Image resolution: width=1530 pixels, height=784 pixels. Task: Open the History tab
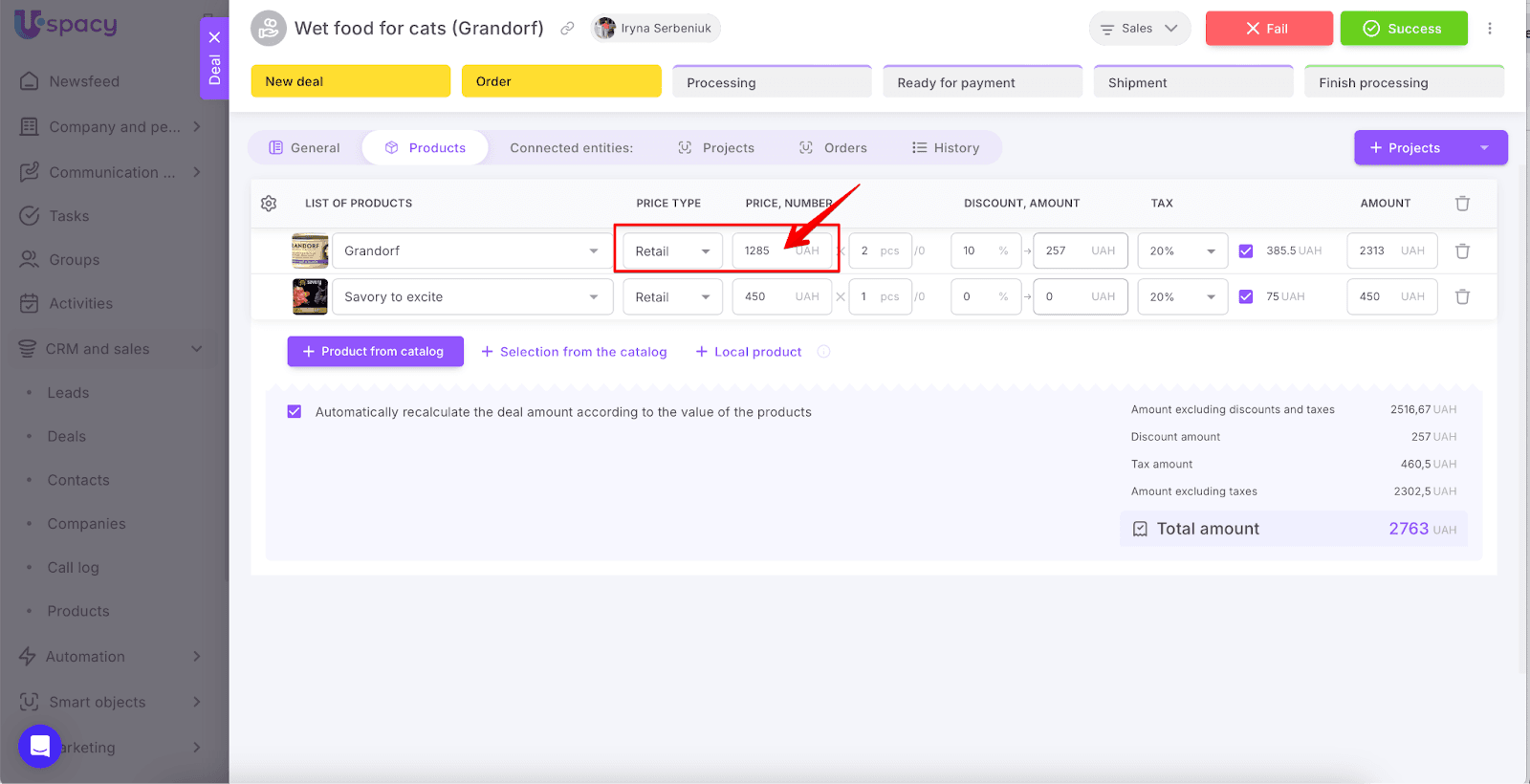tap(946, 148)
